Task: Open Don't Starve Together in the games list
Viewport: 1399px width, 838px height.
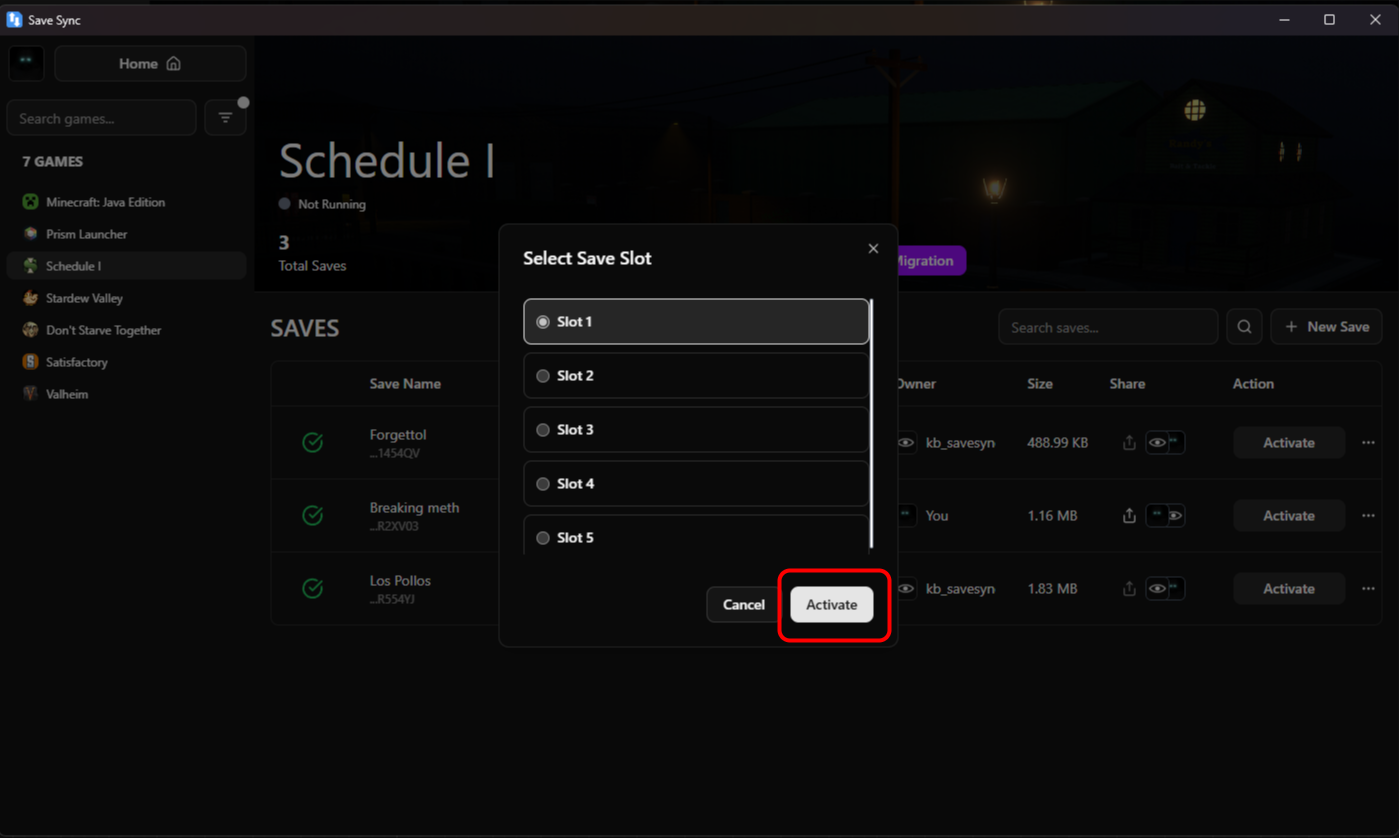Action: click(126, 330)
